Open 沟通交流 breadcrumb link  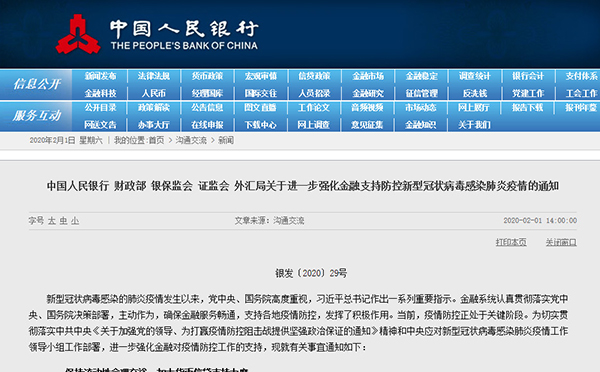click(x=191, y=140)
